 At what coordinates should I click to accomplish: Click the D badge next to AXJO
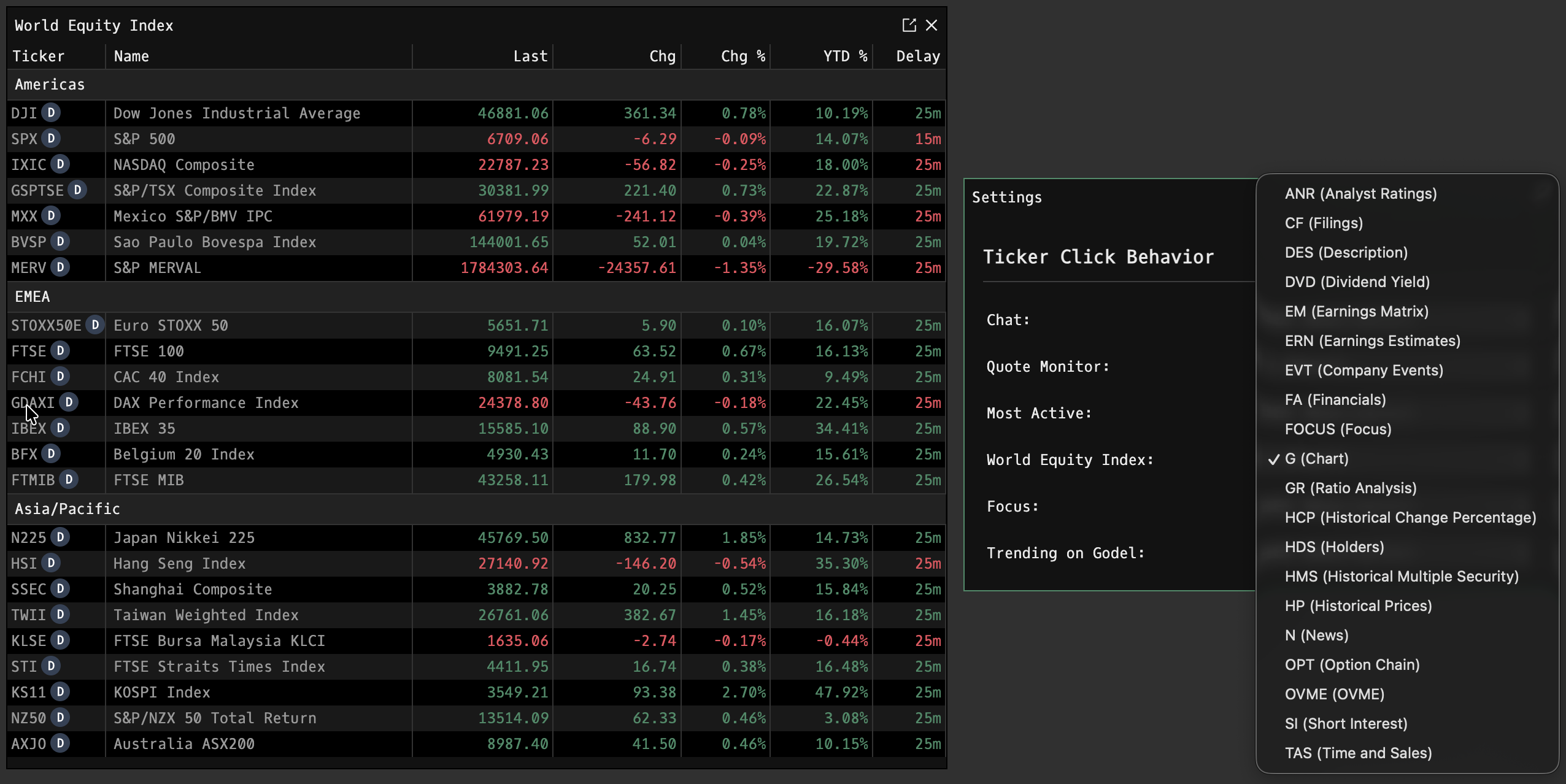(x=60, y=744)
